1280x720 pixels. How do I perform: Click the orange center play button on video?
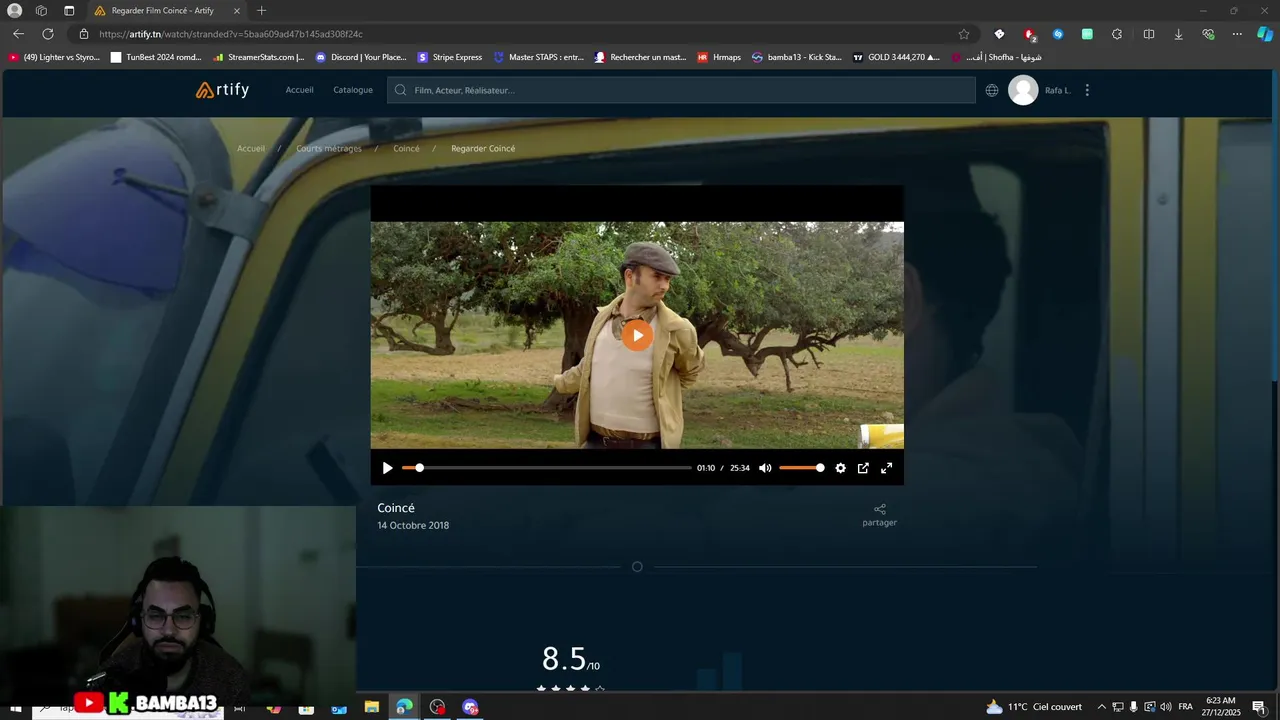pyautogui.click(x=637, y=335)
